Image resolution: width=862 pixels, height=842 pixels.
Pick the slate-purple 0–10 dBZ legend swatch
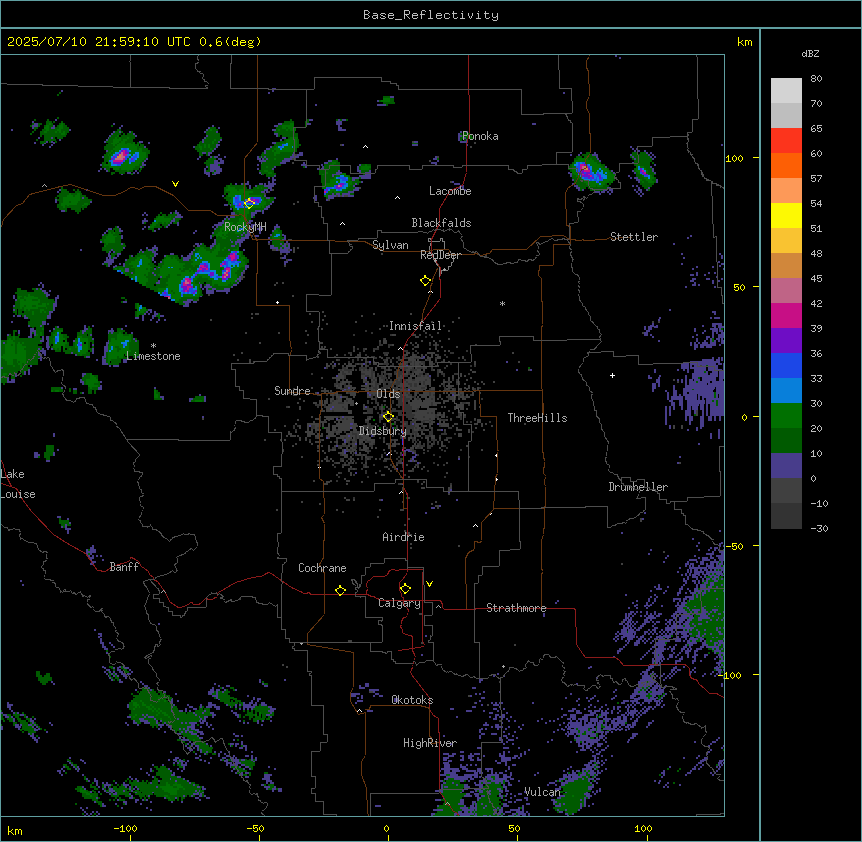[786, 466]
